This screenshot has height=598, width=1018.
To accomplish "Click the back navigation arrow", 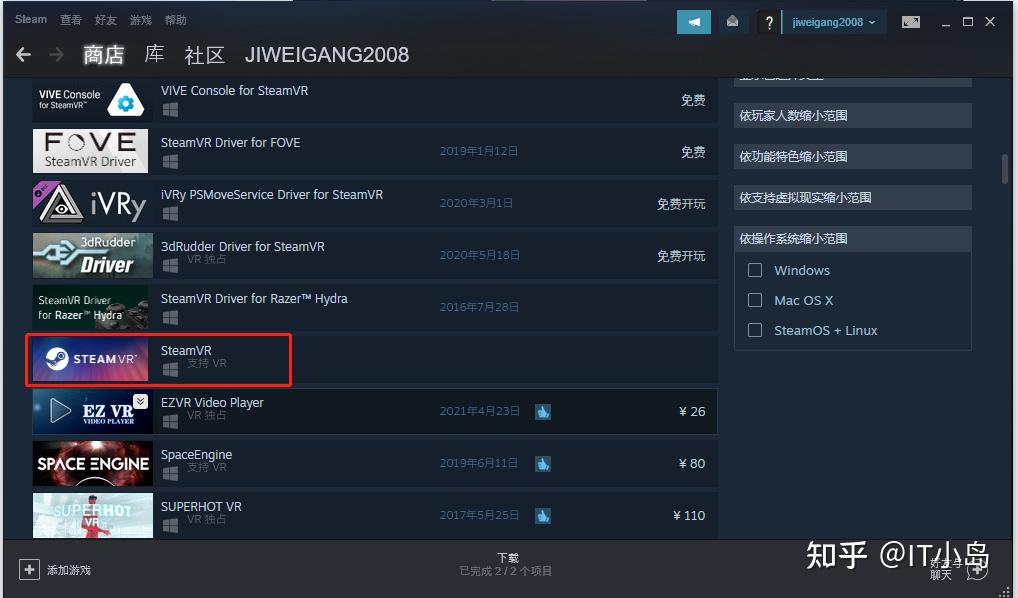I will (x=23, y=55).
